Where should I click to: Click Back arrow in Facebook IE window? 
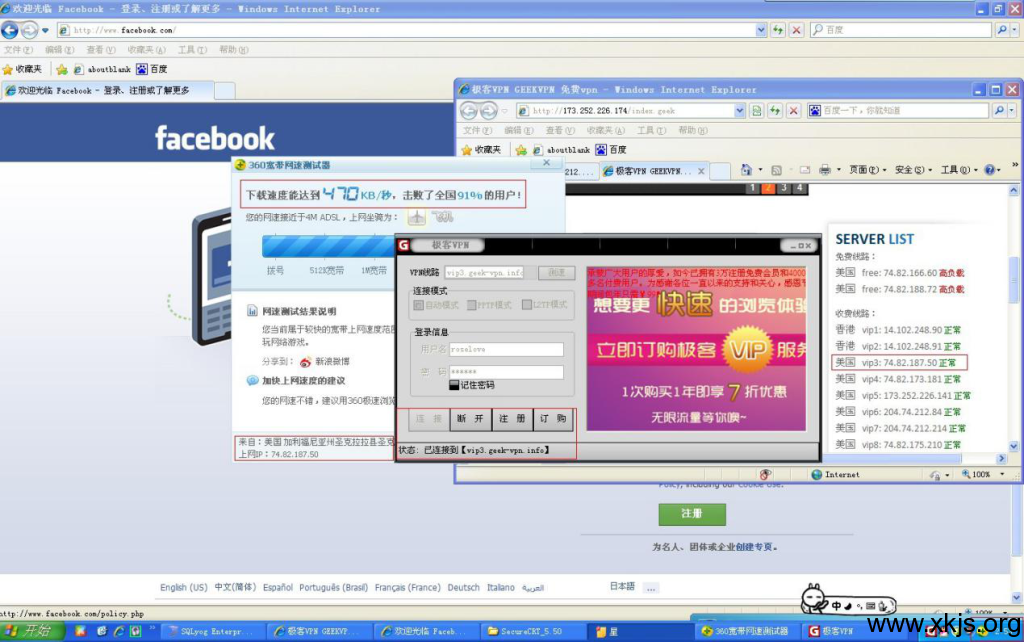pyautogui.click(x=10, y=30)
